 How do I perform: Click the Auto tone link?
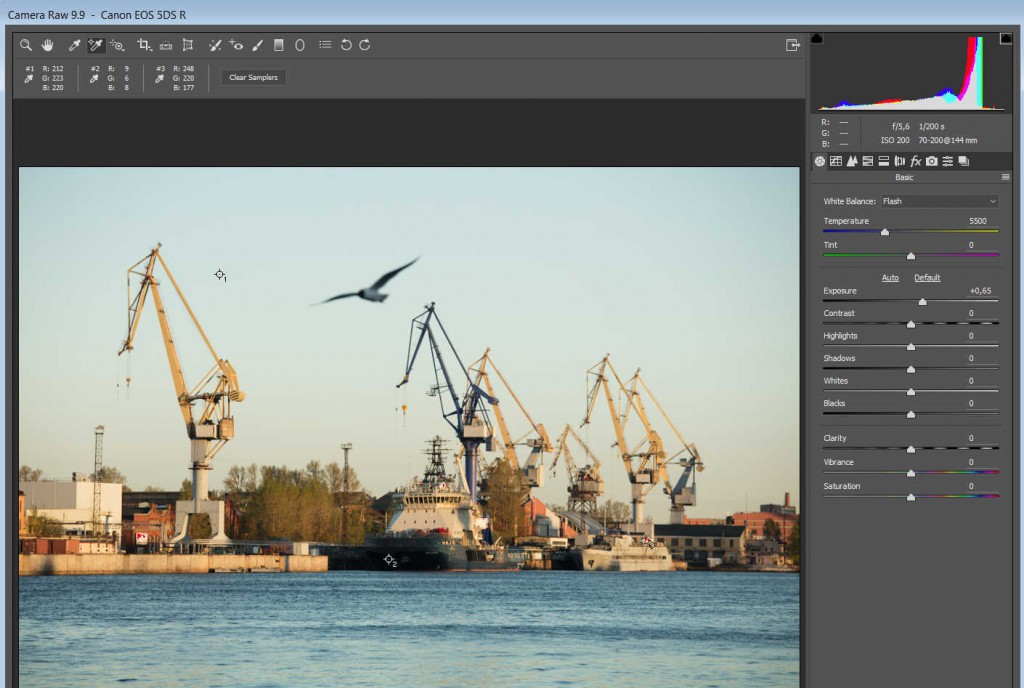click(x=890, y=278)
